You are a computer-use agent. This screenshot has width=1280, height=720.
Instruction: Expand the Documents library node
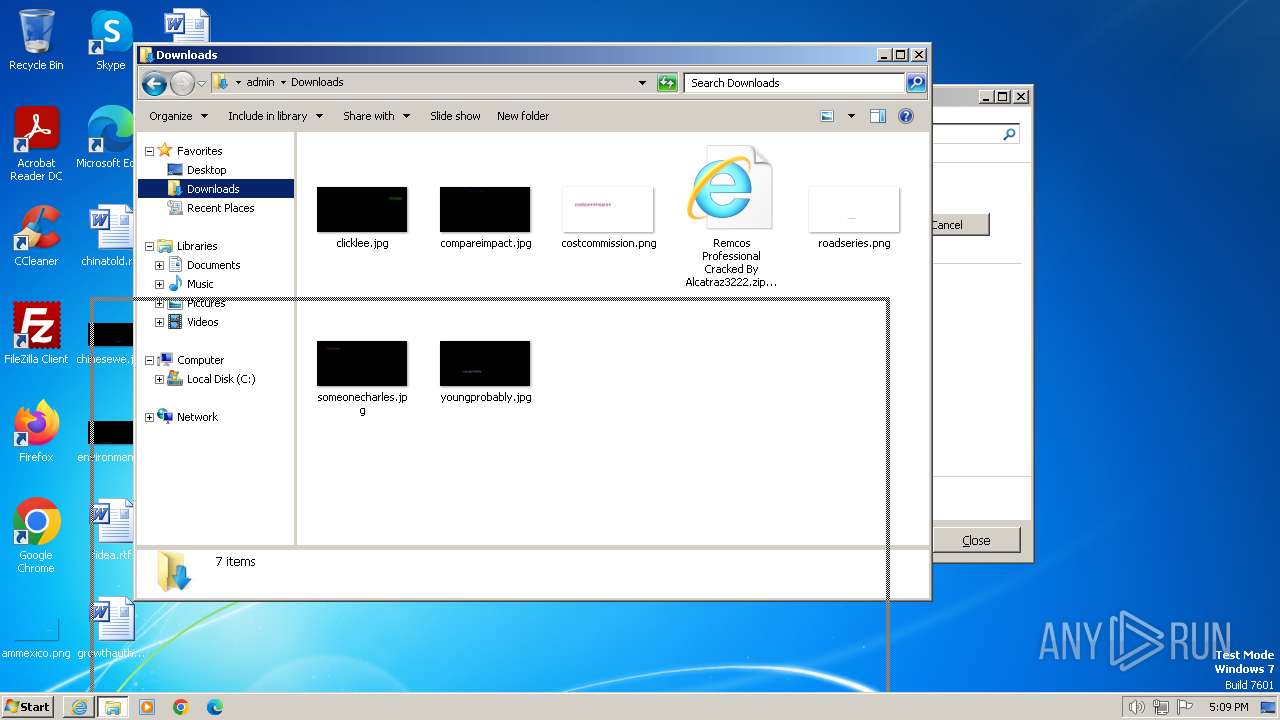tap(159, 265)
